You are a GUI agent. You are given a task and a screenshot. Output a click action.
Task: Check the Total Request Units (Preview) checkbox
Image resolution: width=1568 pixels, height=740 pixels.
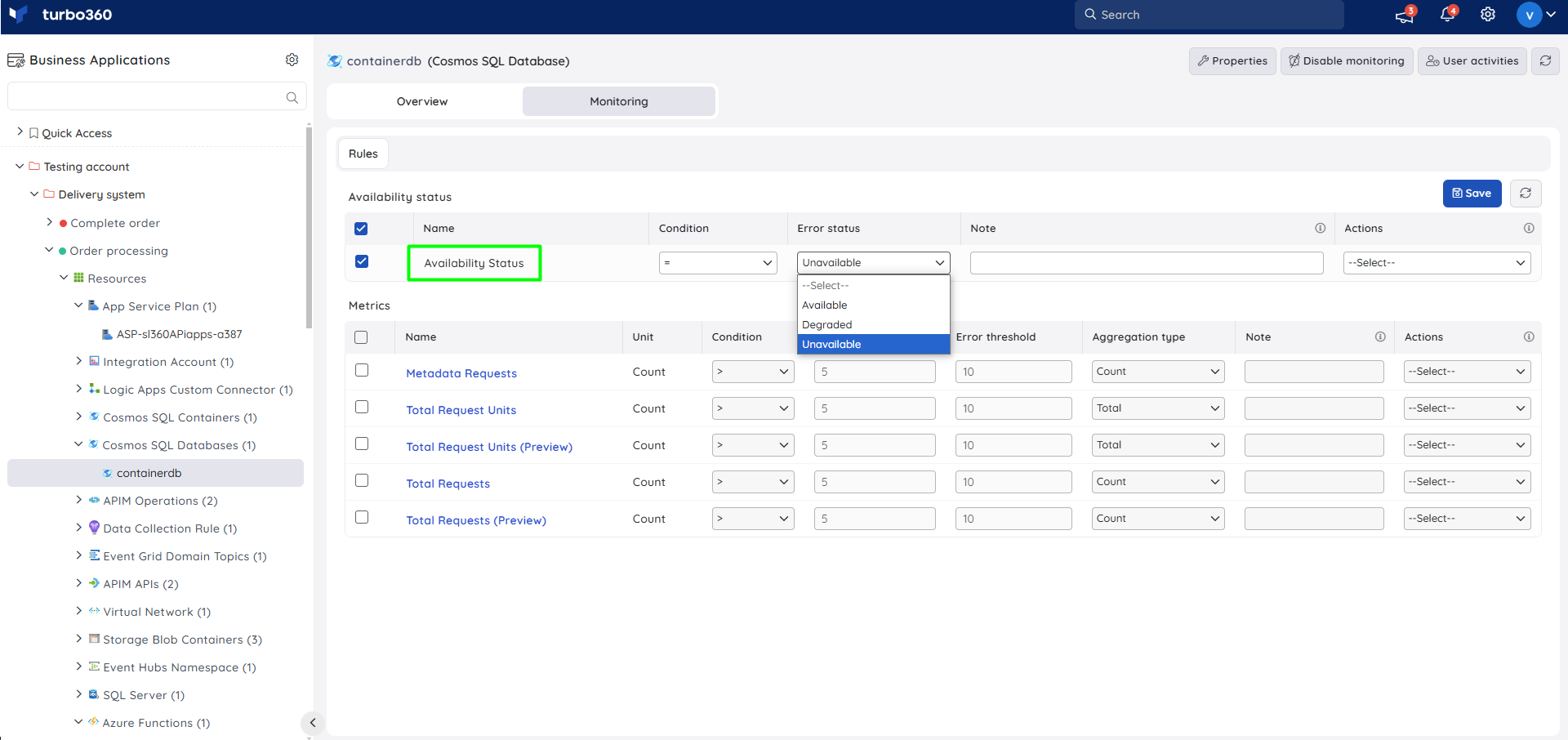pos(362,444)
